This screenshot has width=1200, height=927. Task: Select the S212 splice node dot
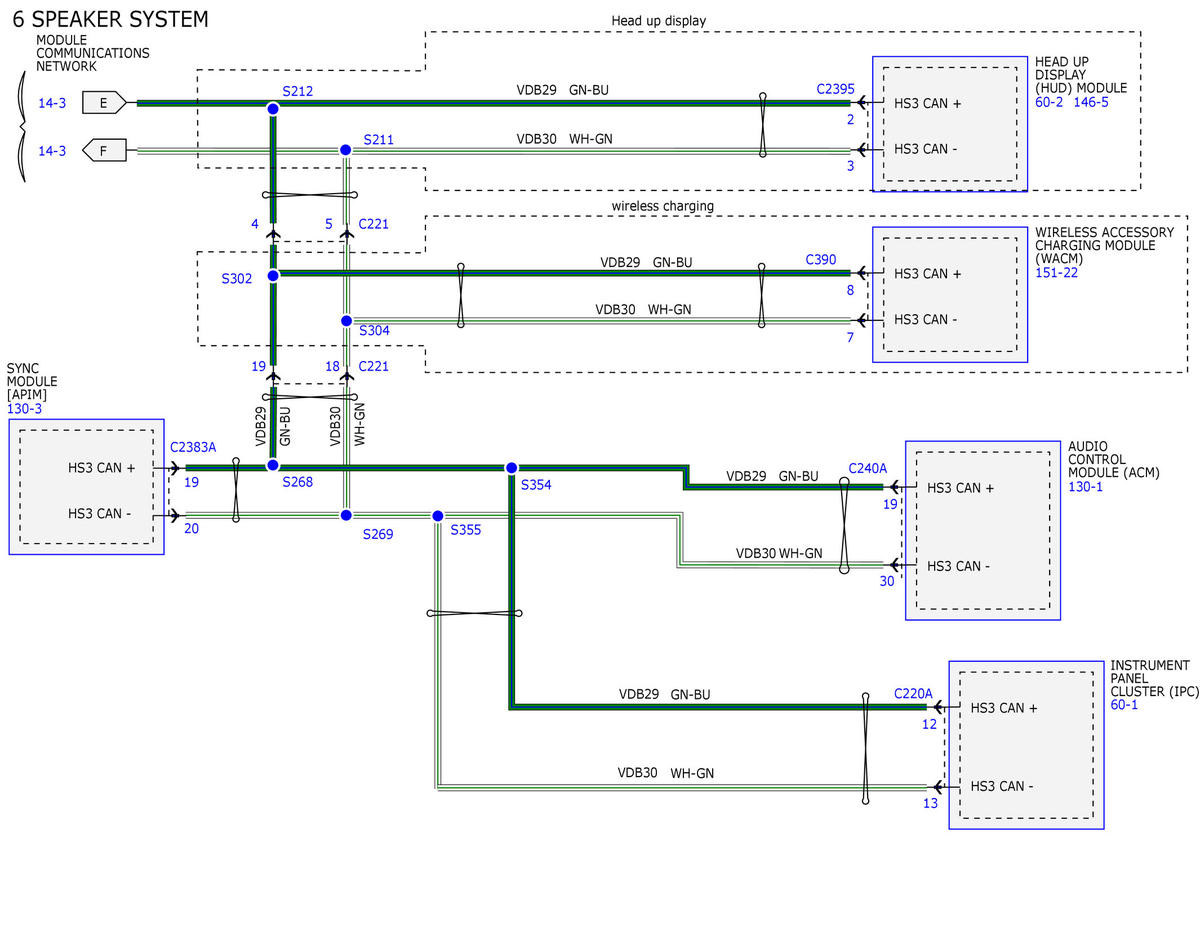pyautogui.click(x=272, y=108)
